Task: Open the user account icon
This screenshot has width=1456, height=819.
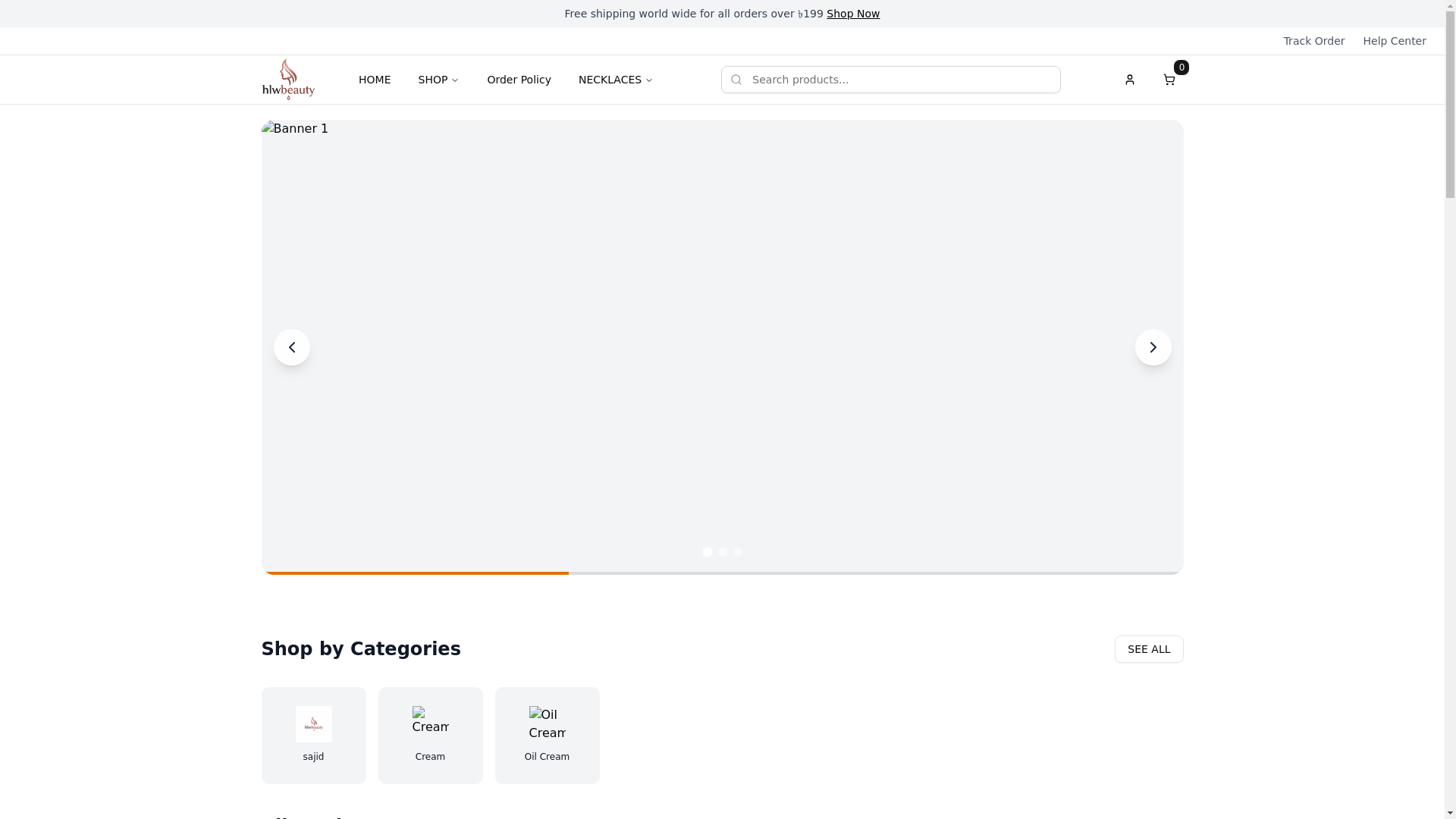Action: pos(1129,80)
